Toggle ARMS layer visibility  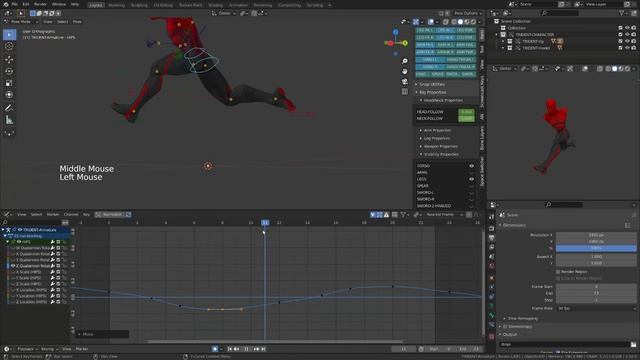(x=471, y=173)
